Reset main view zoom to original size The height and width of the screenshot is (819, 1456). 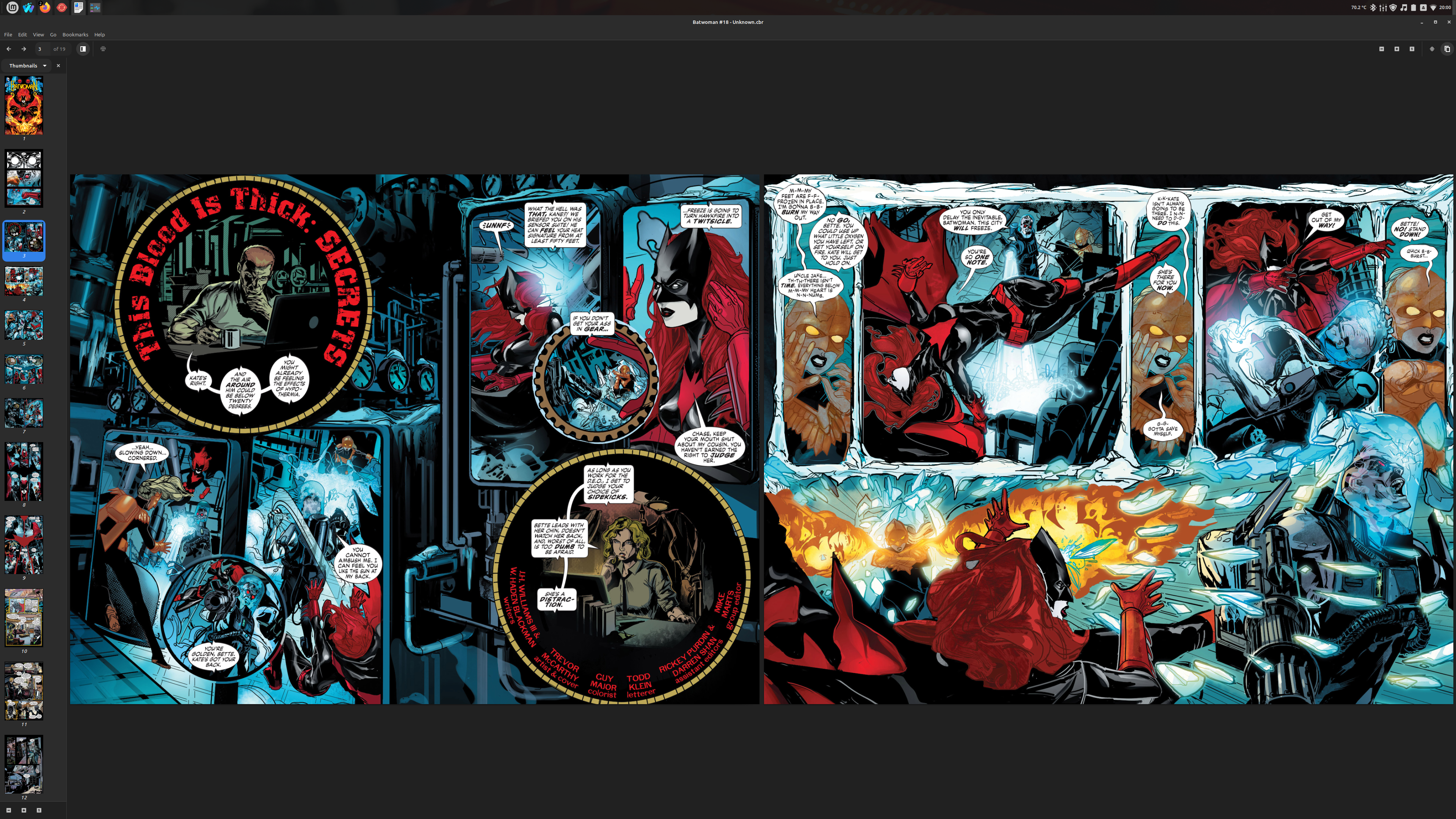(1412, 49)
